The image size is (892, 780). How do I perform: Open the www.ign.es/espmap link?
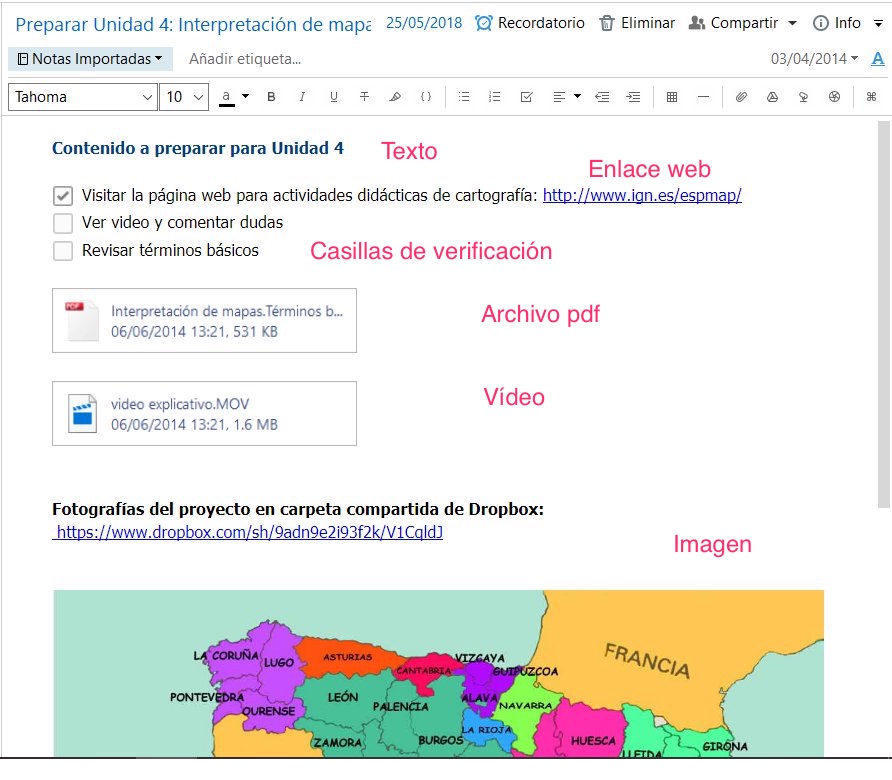(x=642, y=196)
